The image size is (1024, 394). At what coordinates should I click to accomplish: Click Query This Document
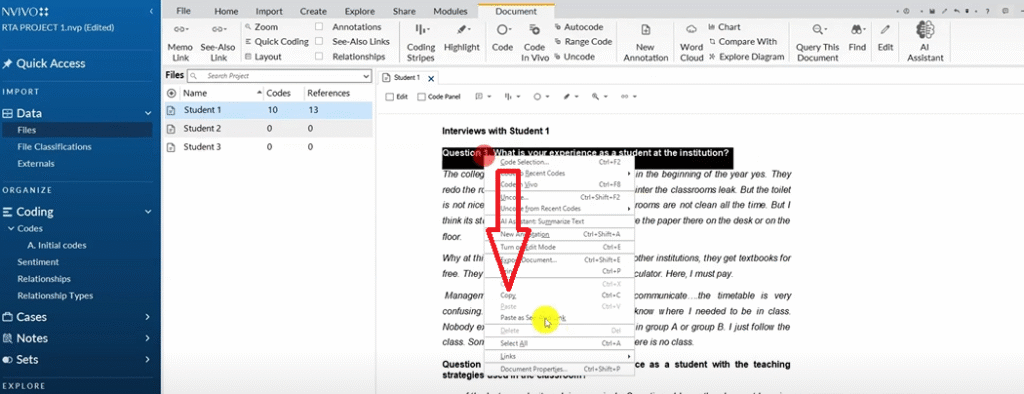tap(817, 42)
